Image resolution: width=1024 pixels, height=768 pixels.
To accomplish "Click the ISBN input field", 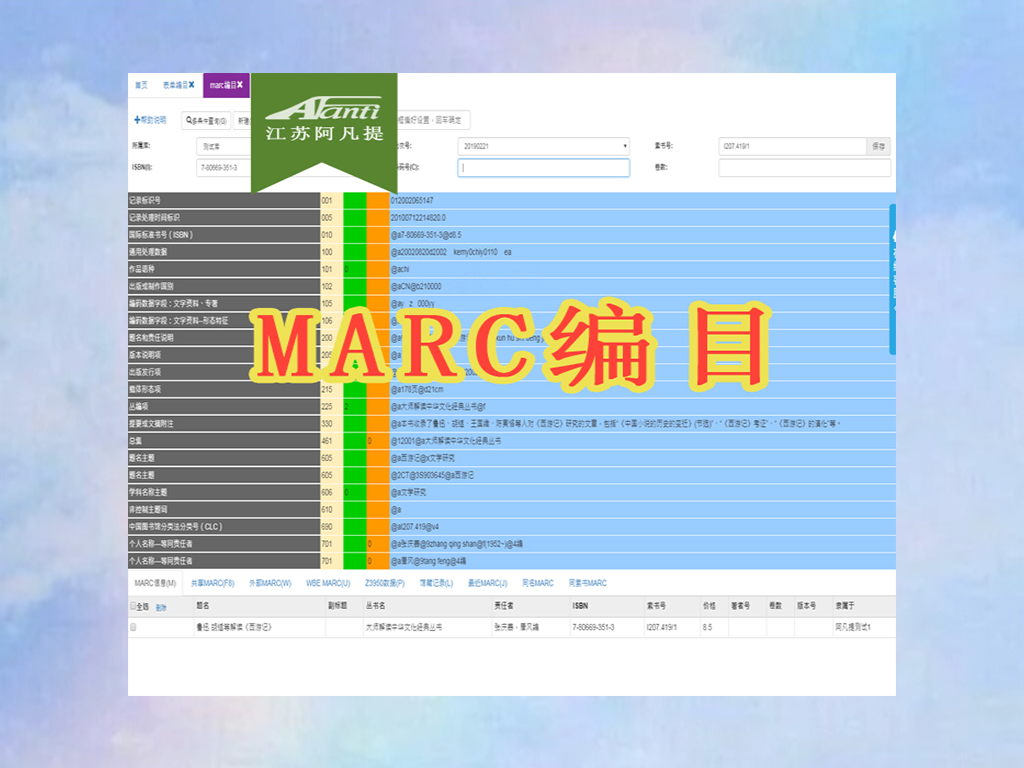I will tap(223, 168).
